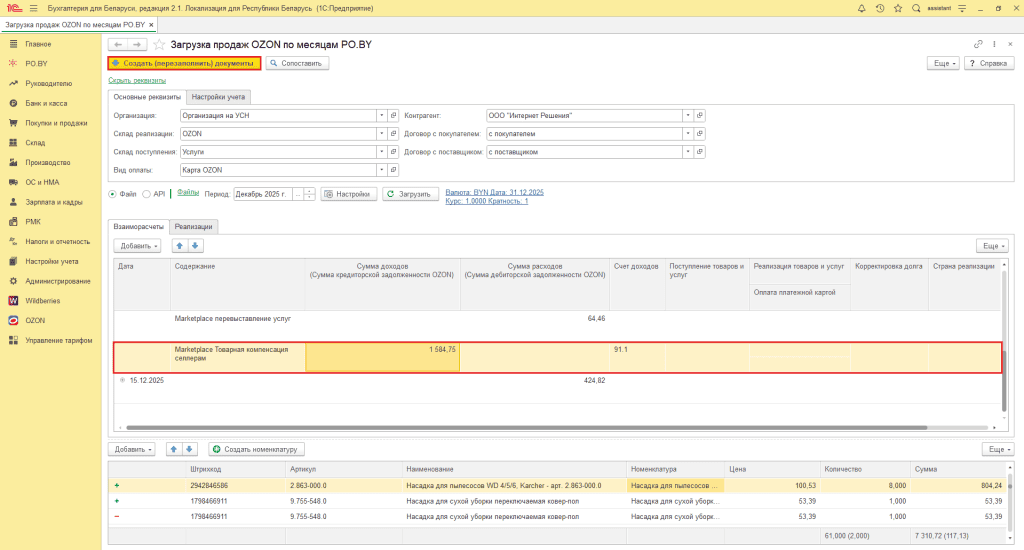Open history clock icon in title bar

point(880,8)
